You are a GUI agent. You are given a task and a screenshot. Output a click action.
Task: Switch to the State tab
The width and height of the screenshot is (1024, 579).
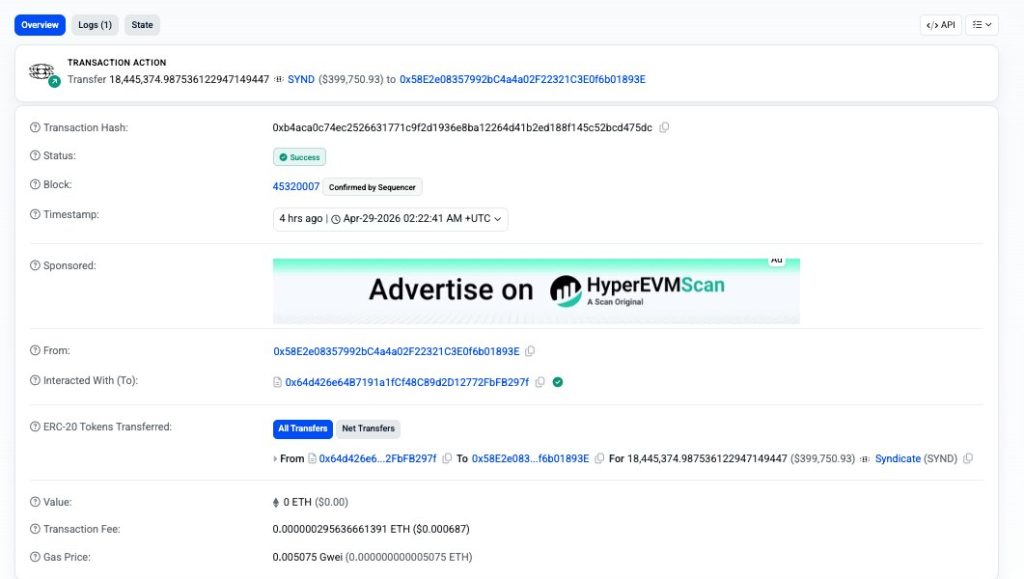pos(142,24)
